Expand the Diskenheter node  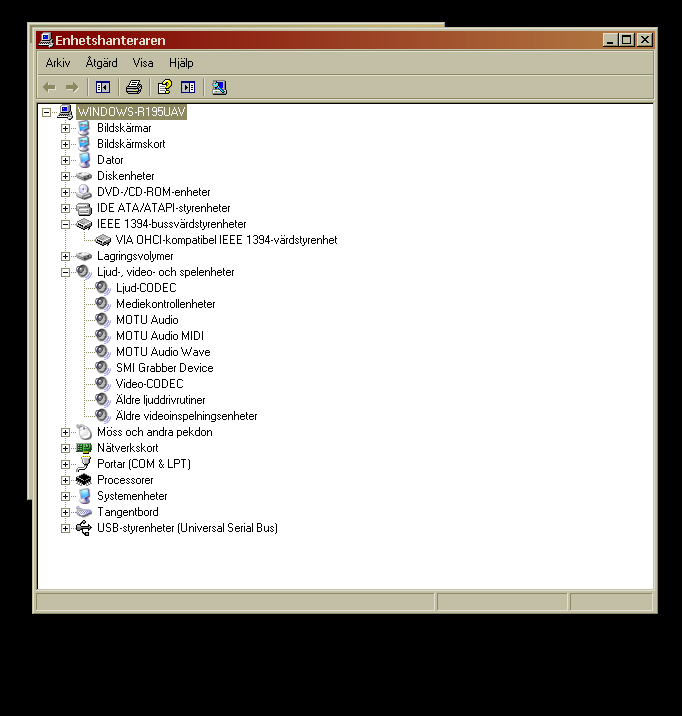click(65, 176)
